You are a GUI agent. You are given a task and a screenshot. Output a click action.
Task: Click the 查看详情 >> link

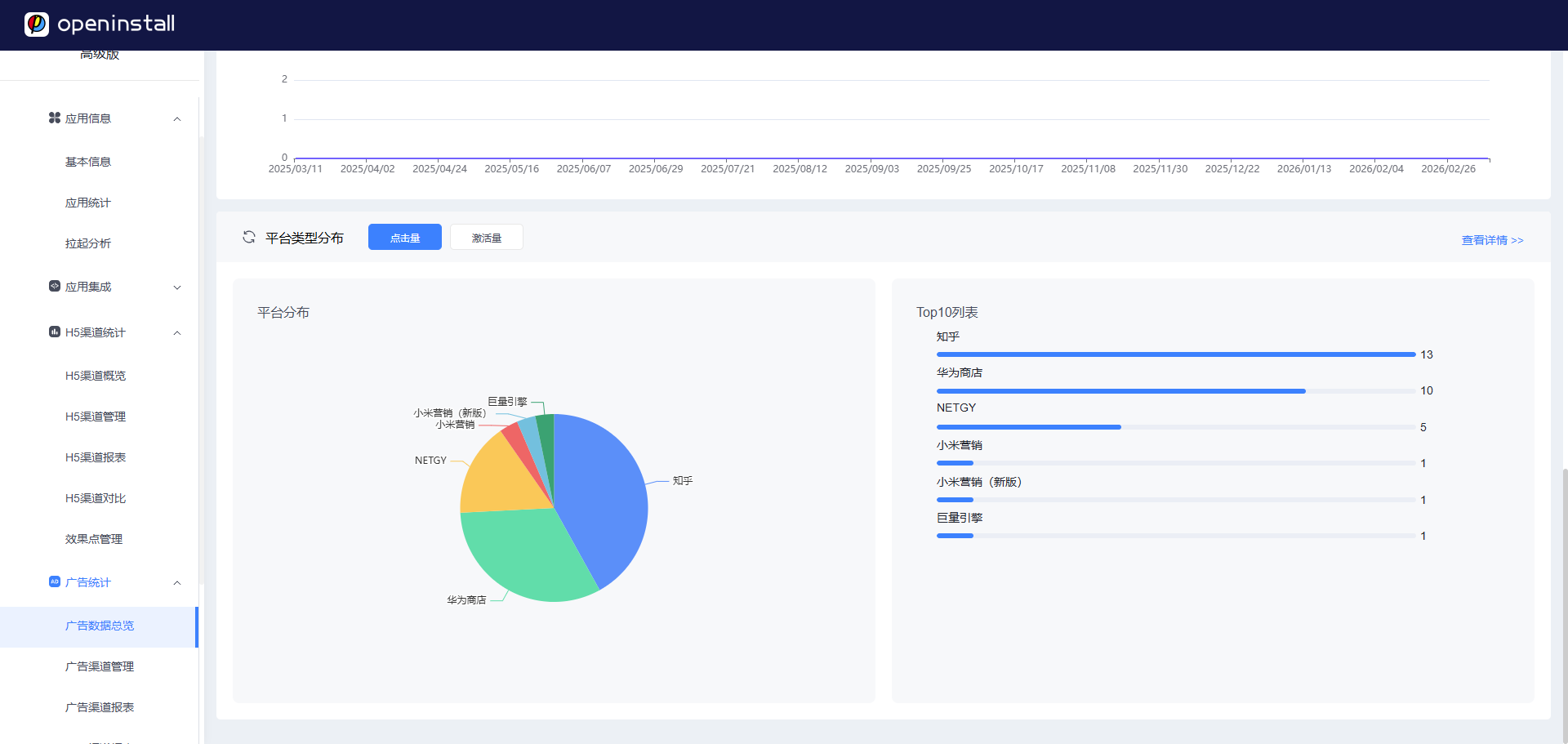pos(1492,240)
